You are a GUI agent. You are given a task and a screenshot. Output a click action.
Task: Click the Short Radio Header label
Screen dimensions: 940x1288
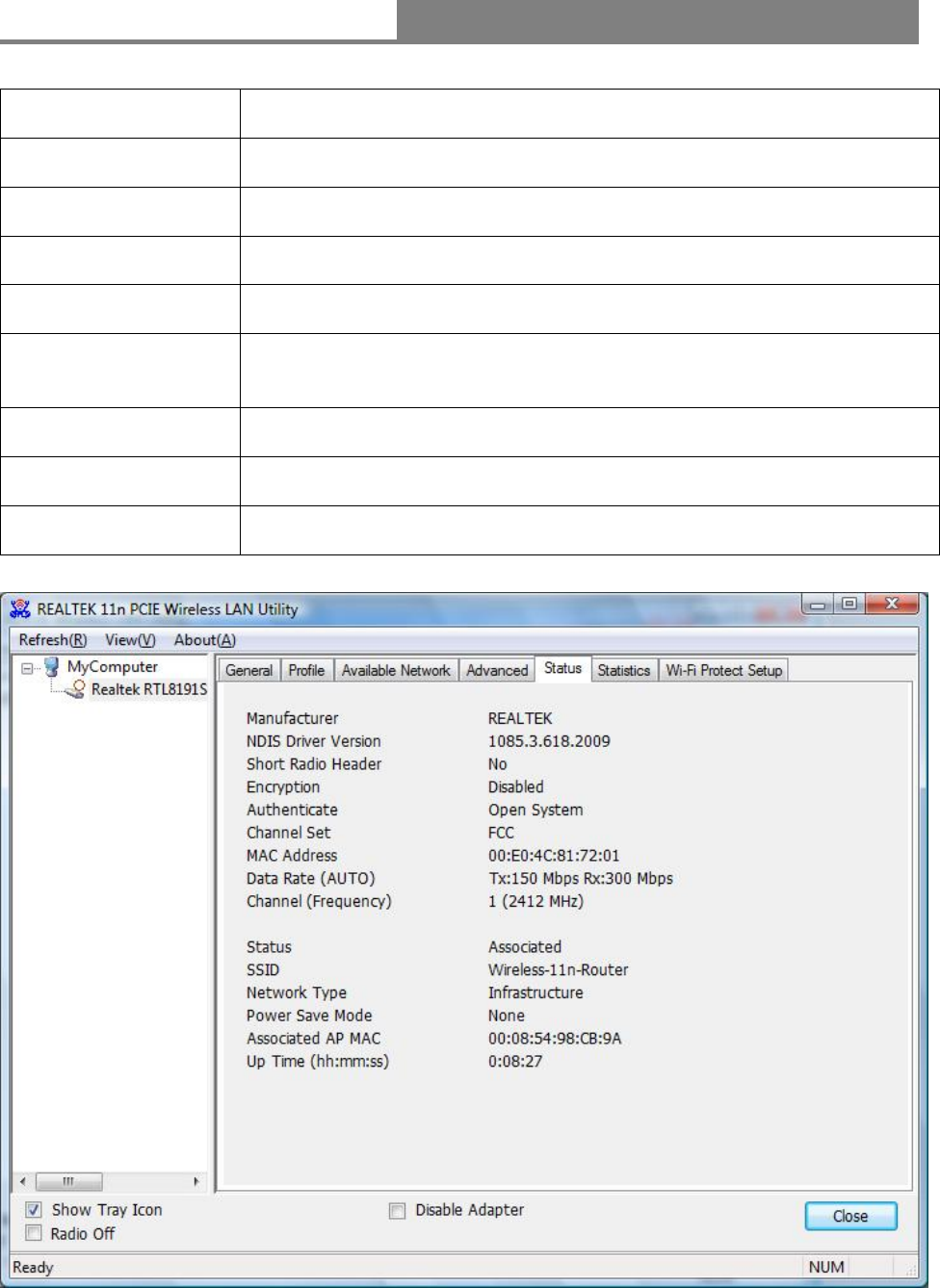click(x=314, y=764)
